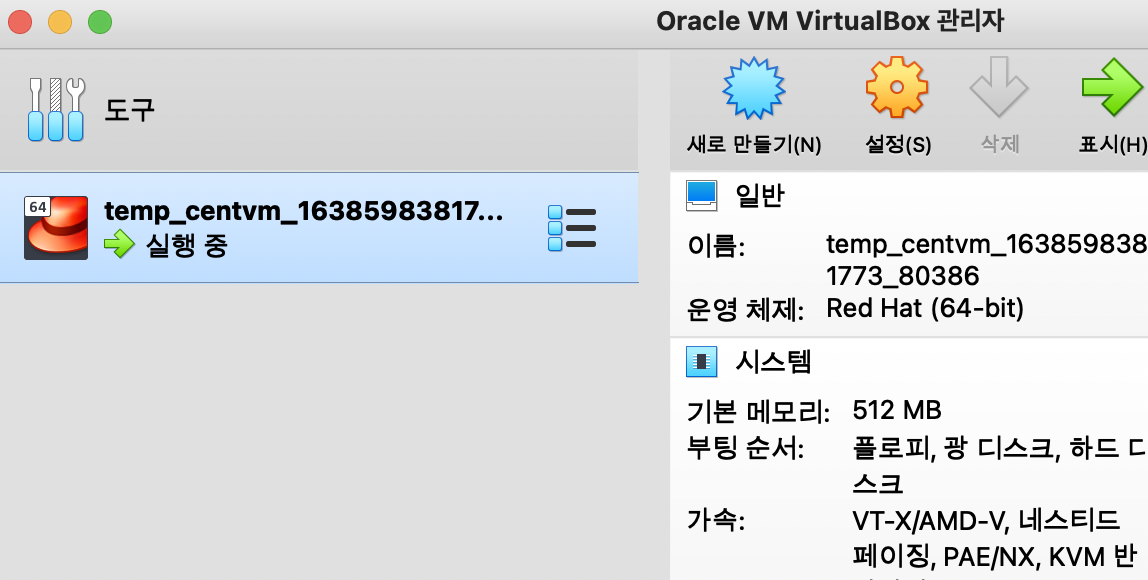
Task: Minimize the window with yellow button
Action: pos(60,22)
